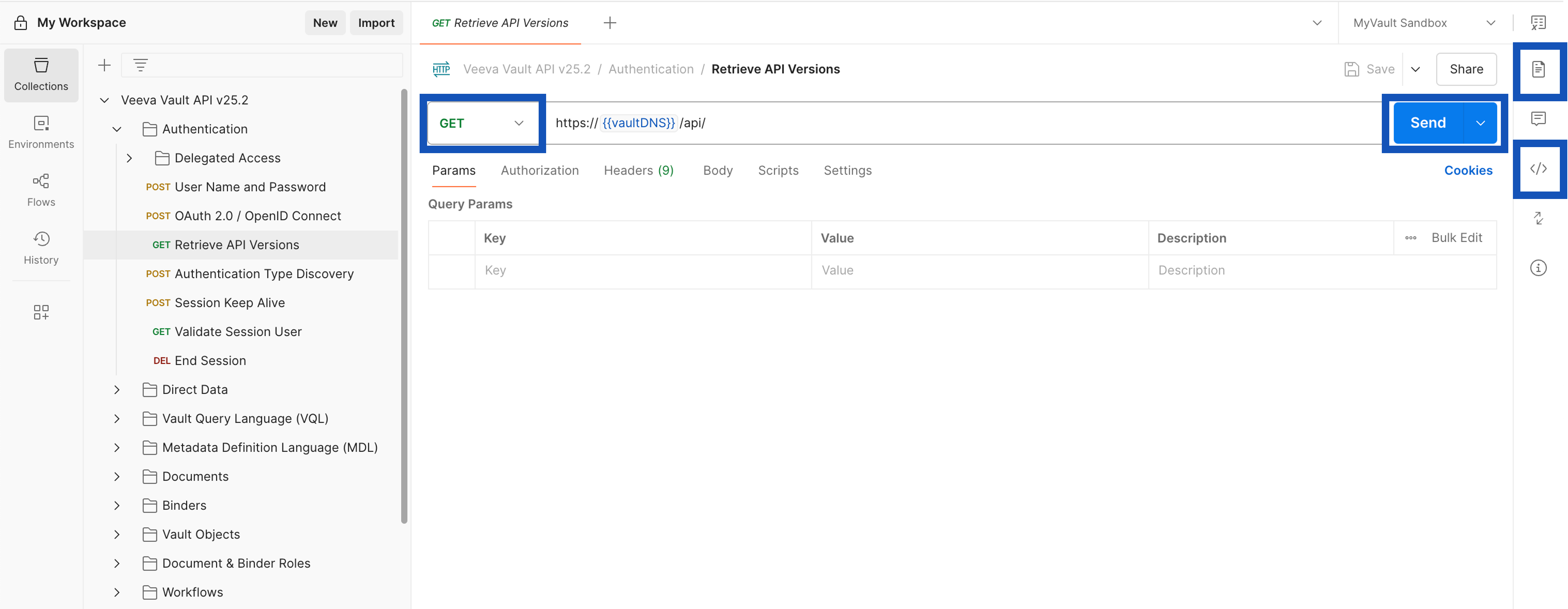Image resolution: width=1568 pixels, height=609 pixels.
Task: Open the code snippet icon
Action: [x=1537, y=168]
